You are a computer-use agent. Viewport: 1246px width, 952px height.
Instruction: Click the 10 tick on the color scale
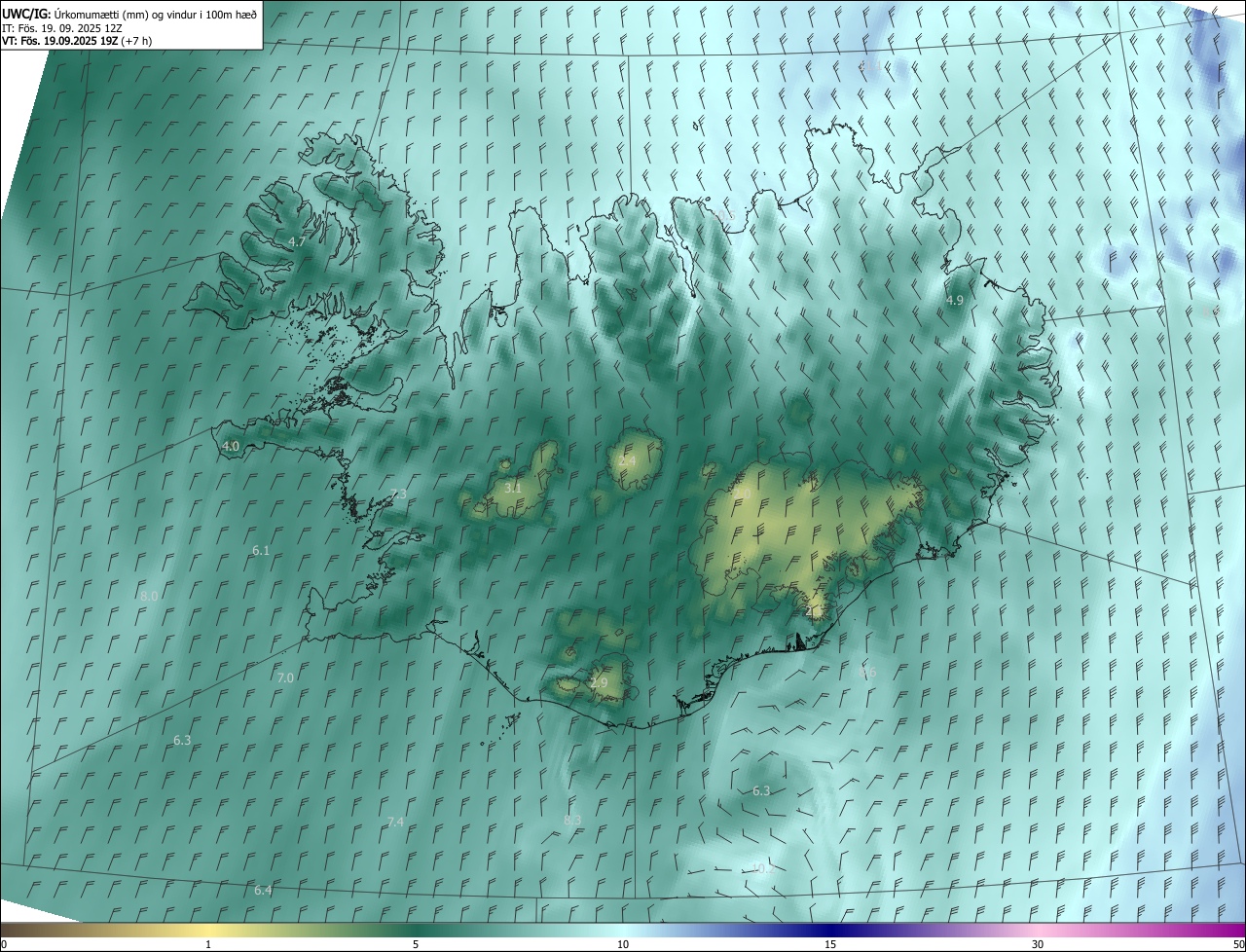tap(623, 944)
